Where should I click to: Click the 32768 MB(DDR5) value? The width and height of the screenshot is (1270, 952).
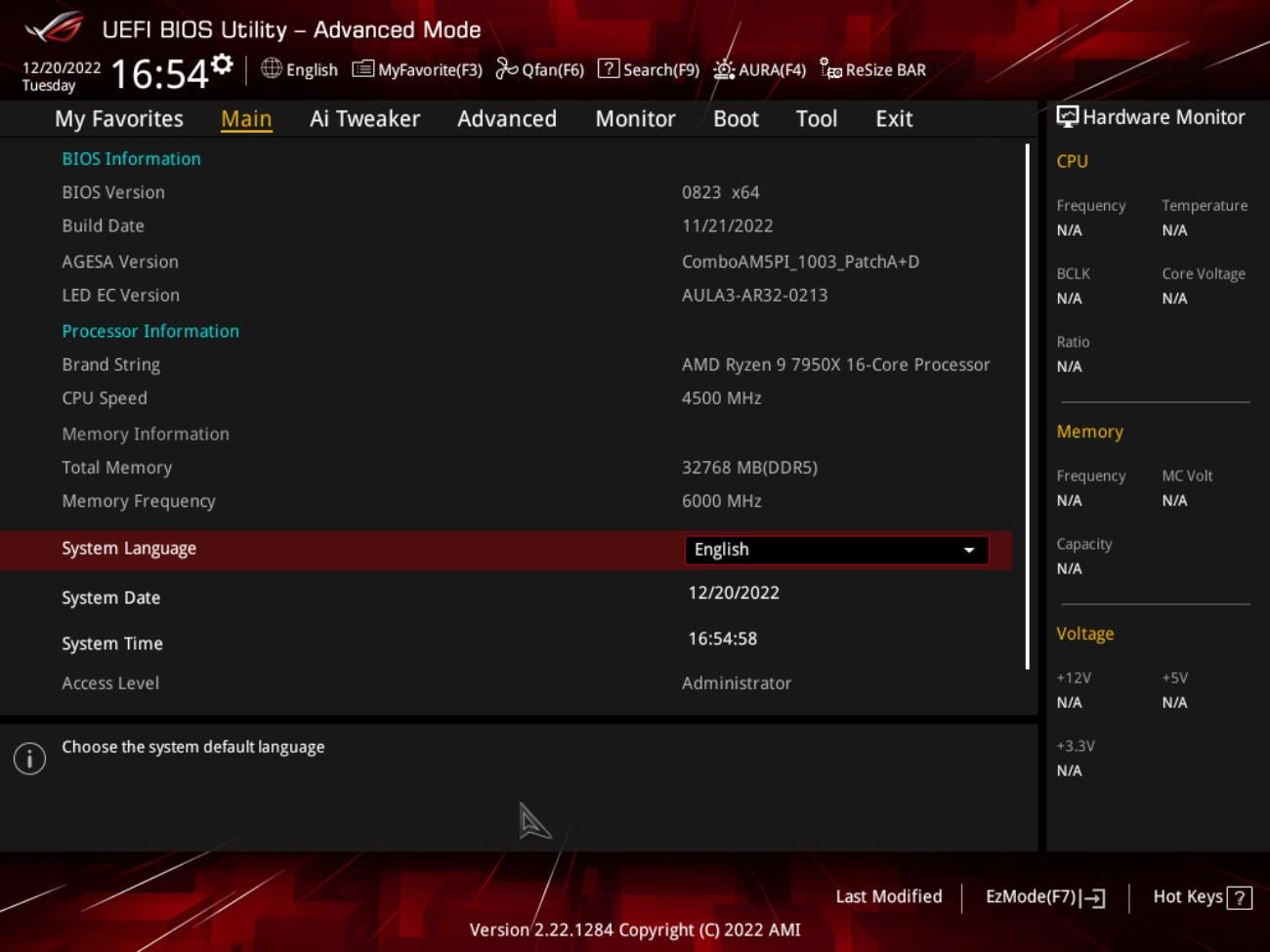click(x=749, y=468)
